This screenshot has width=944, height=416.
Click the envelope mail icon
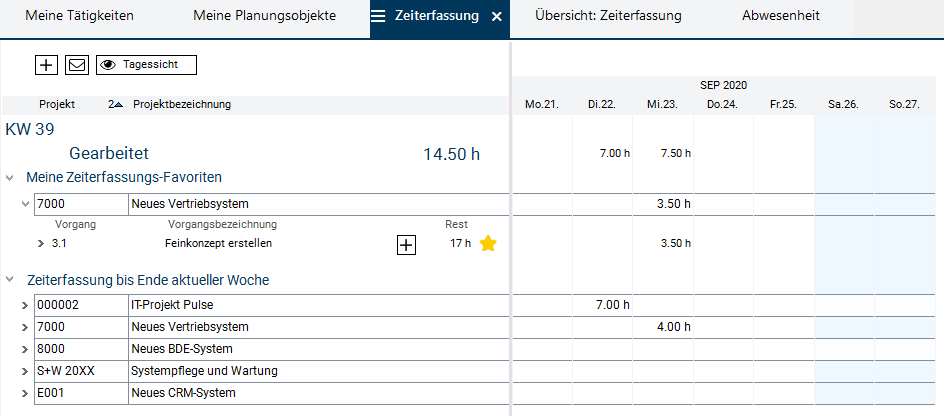tap(76, 65)
